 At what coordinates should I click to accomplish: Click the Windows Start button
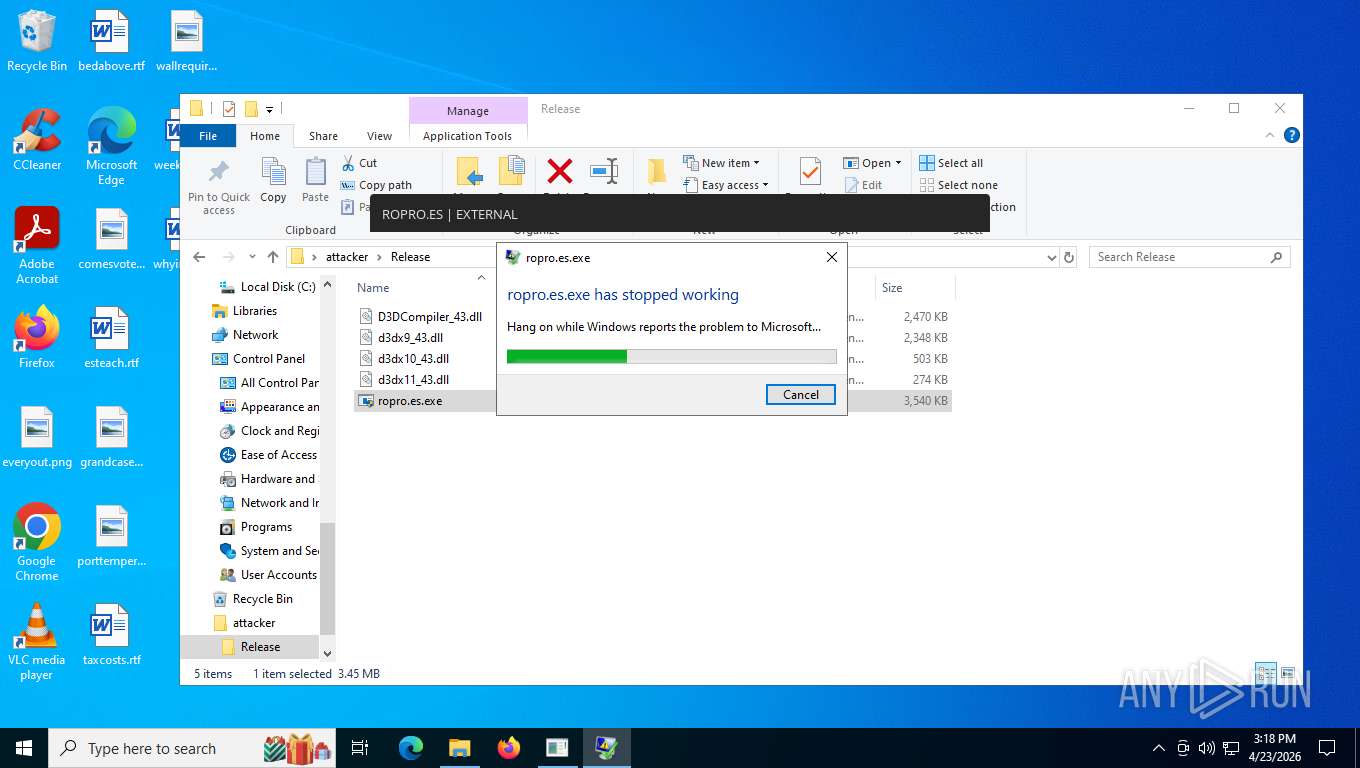pyautogui.click(x=24, y=748)
